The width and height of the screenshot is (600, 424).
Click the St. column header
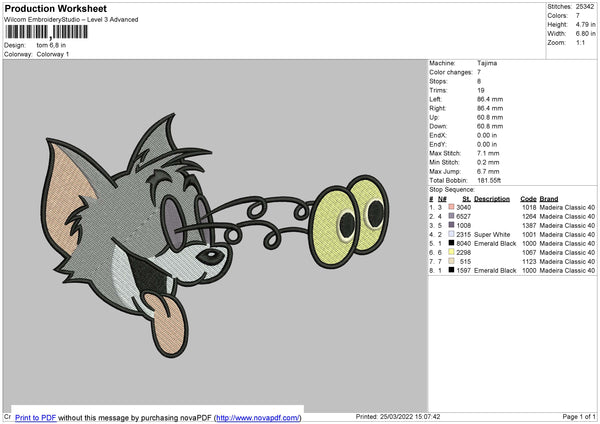(x=466, y=199)
